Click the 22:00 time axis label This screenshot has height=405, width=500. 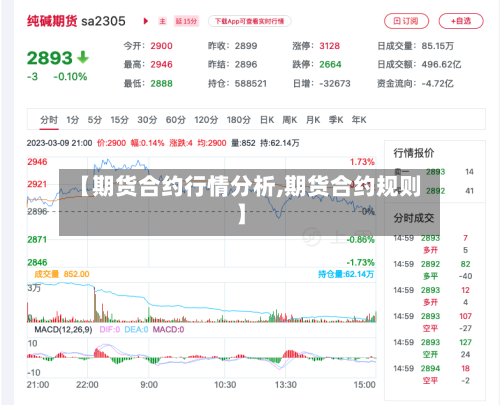click(x=87, y=385)
